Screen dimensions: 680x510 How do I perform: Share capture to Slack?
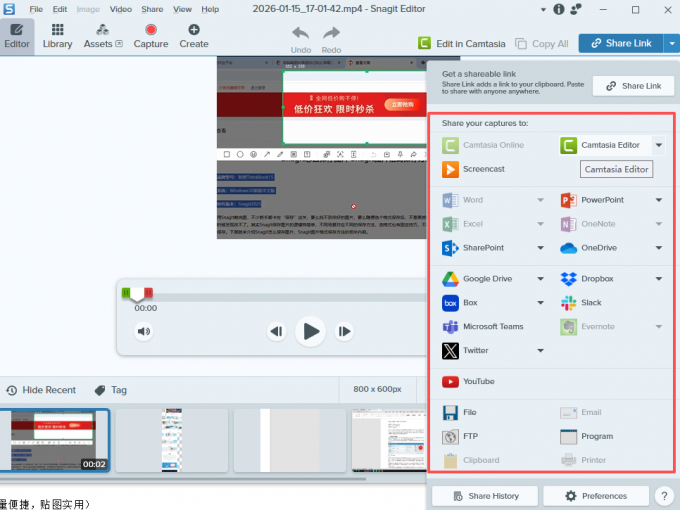[x=590, y=302]
